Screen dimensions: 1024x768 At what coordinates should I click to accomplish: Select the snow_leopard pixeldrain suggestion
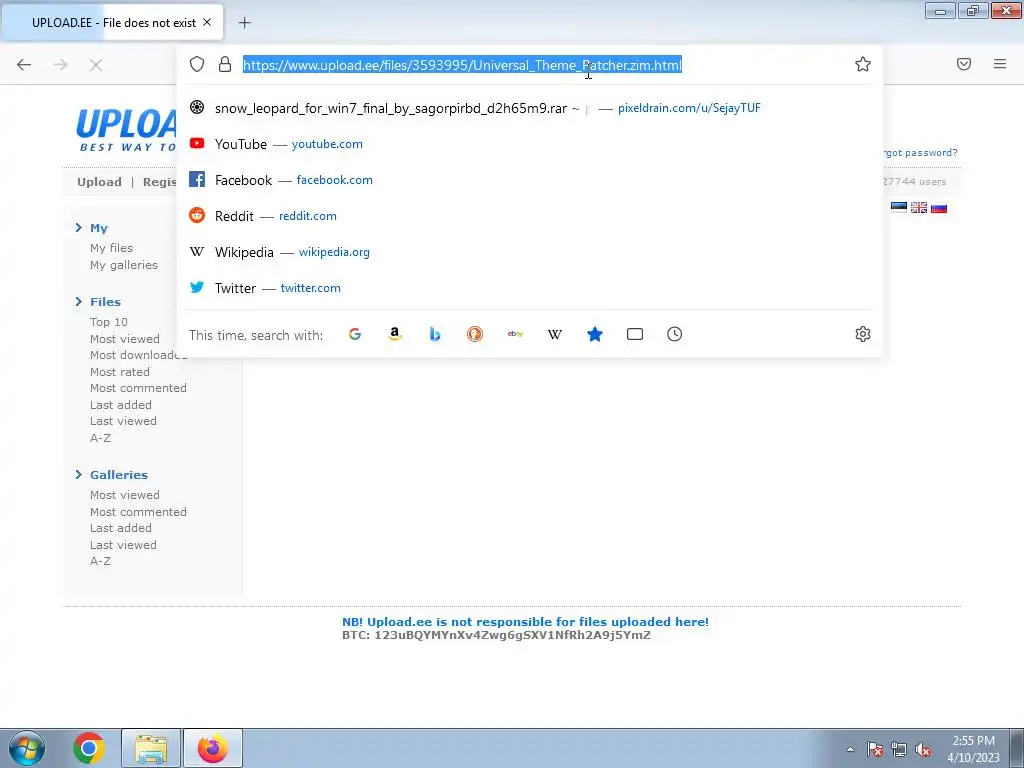pos(530,108)
